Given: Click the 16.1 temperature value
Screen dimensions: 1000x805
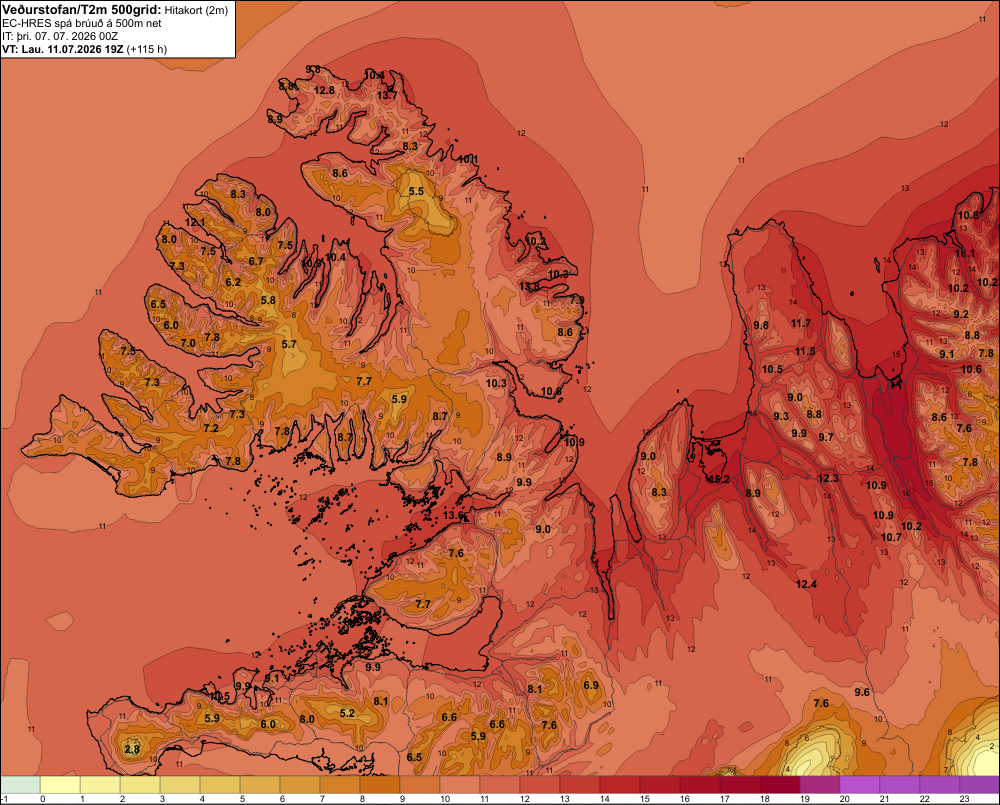Looking at the screenshot, I should pyautogui.click(x=965, y=253).
